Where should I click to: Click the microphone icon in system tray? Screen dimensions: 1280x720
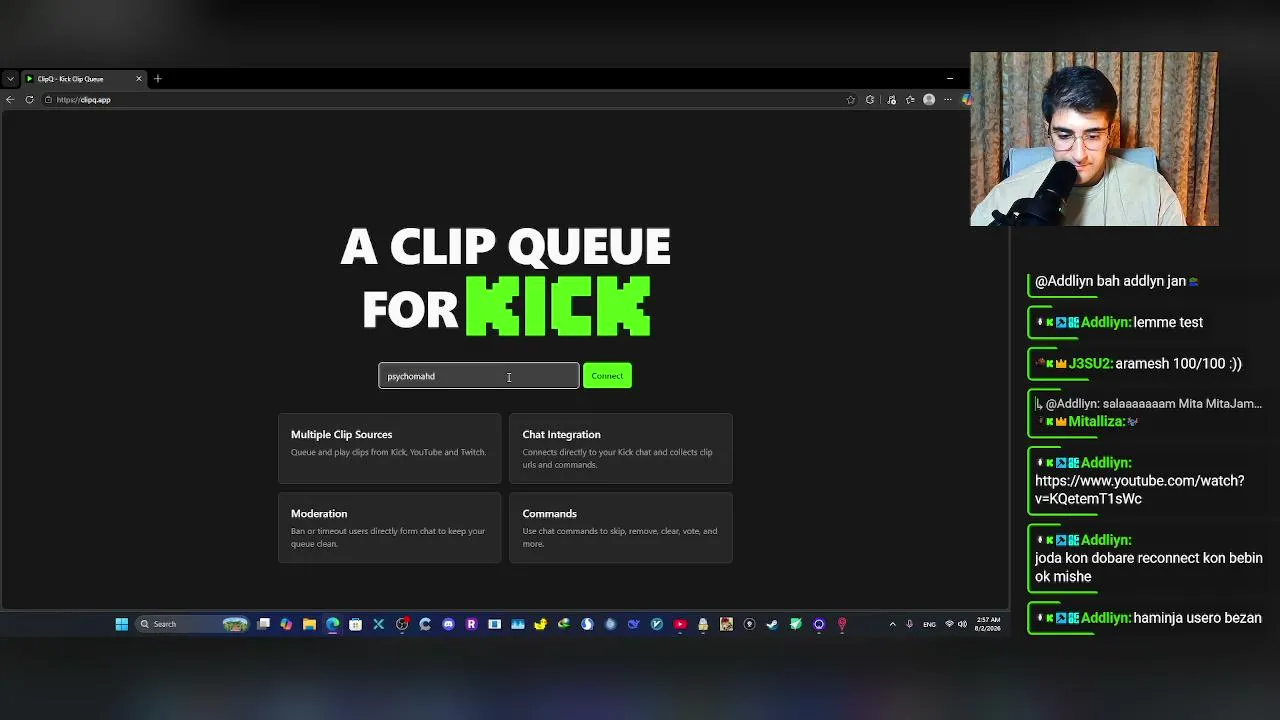909,624
